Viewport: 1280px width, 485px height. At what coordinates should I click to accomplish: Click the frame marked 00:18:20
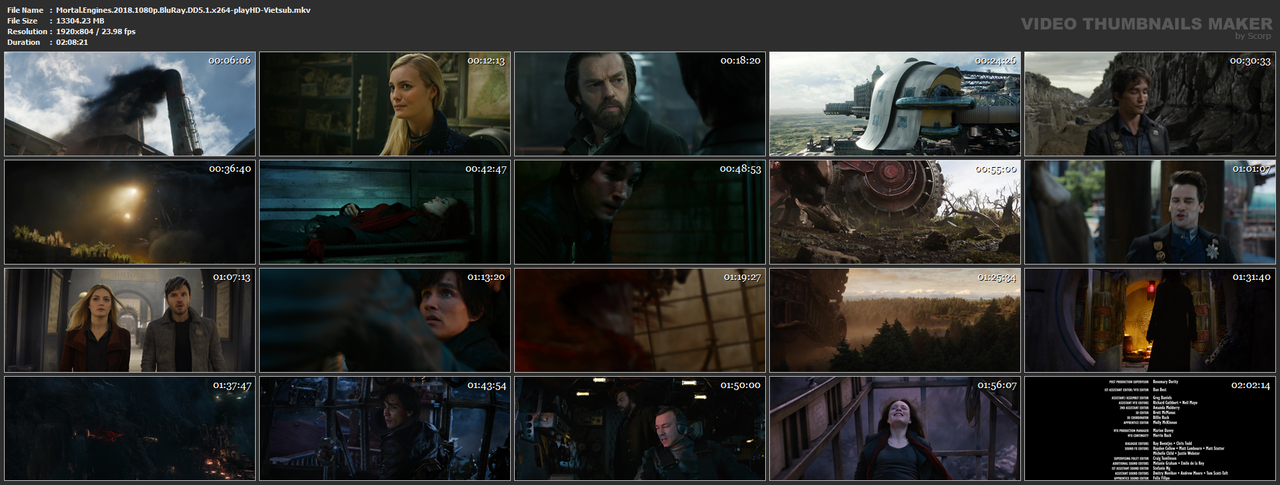pos(640,103)
